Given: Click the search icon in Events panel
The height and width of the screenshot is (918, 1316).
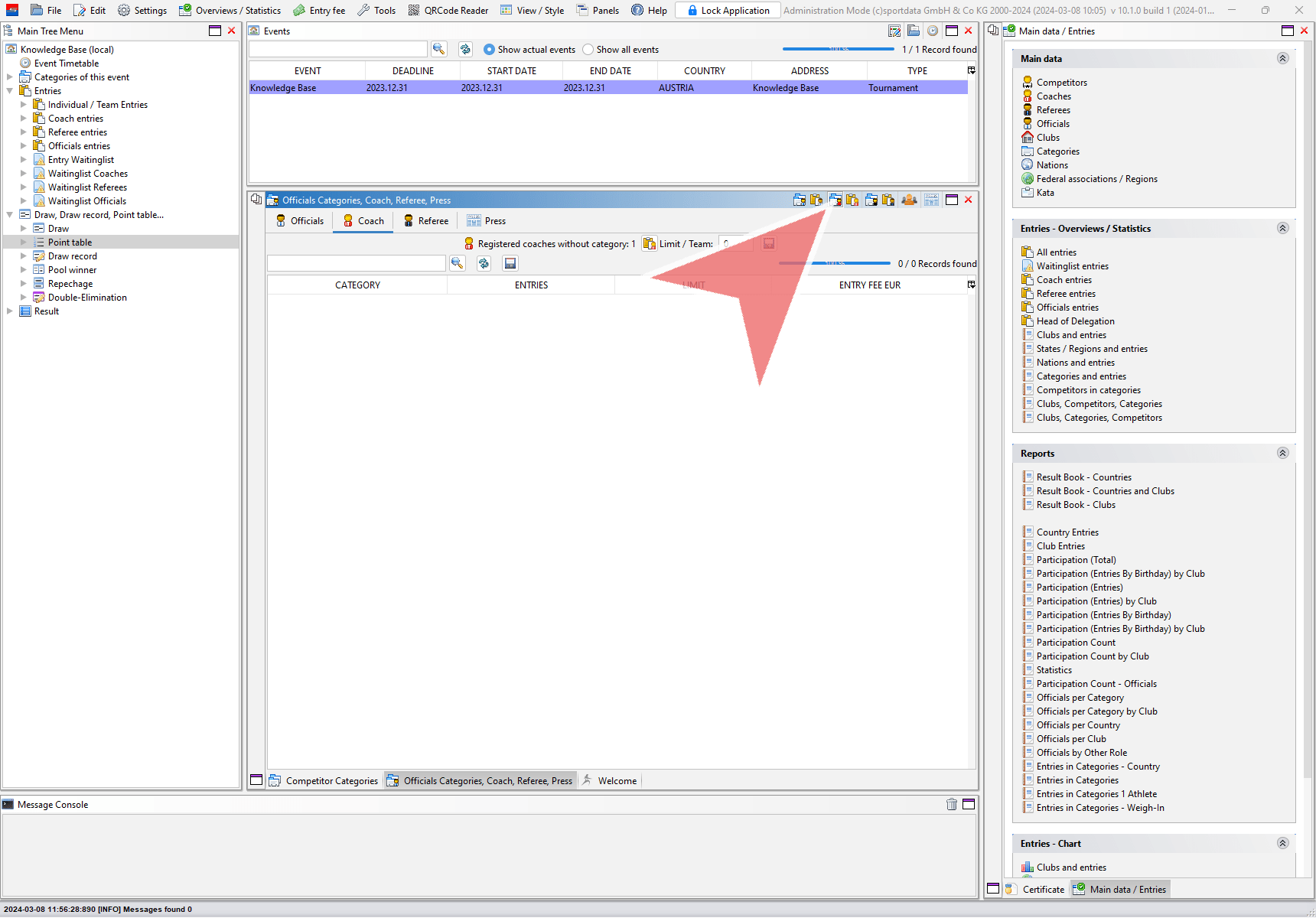Looking at the screenshot, I should pyautogui.click(x=438, y=49).
